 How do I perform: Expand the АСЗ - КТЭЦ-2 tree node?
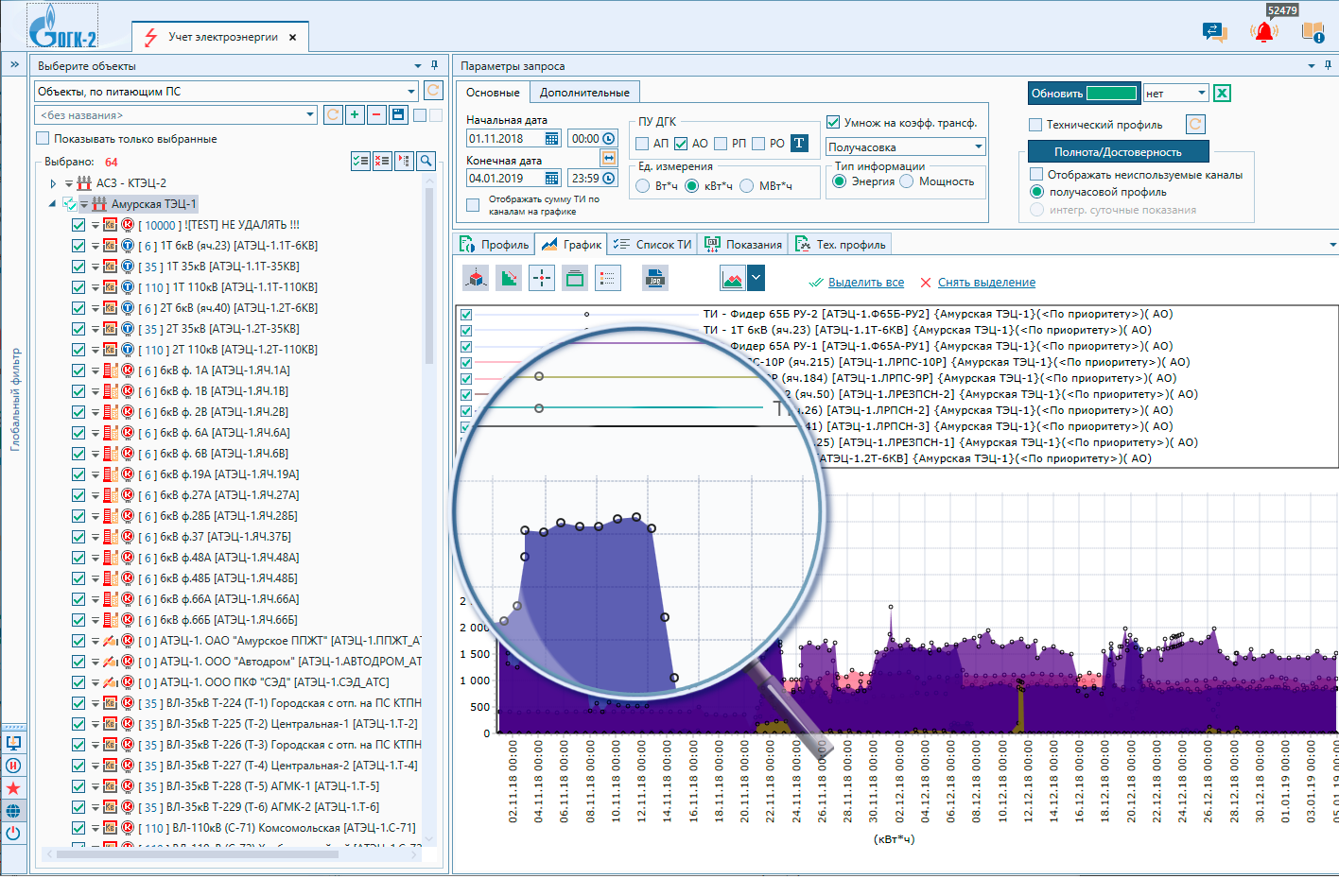click(53, 183)
